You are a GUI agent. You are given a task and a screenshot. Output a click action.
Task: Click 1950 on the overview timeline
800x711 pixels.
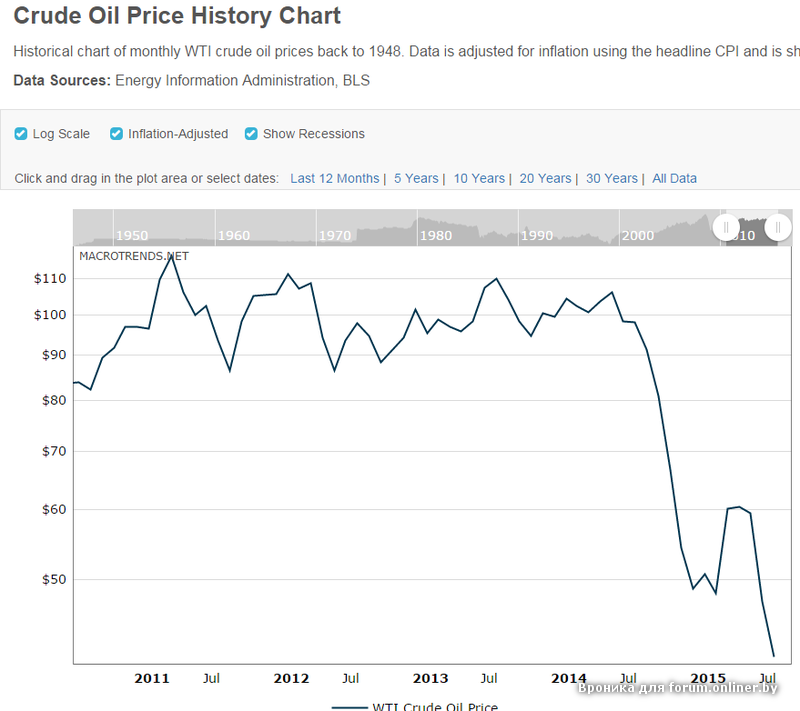132,236
